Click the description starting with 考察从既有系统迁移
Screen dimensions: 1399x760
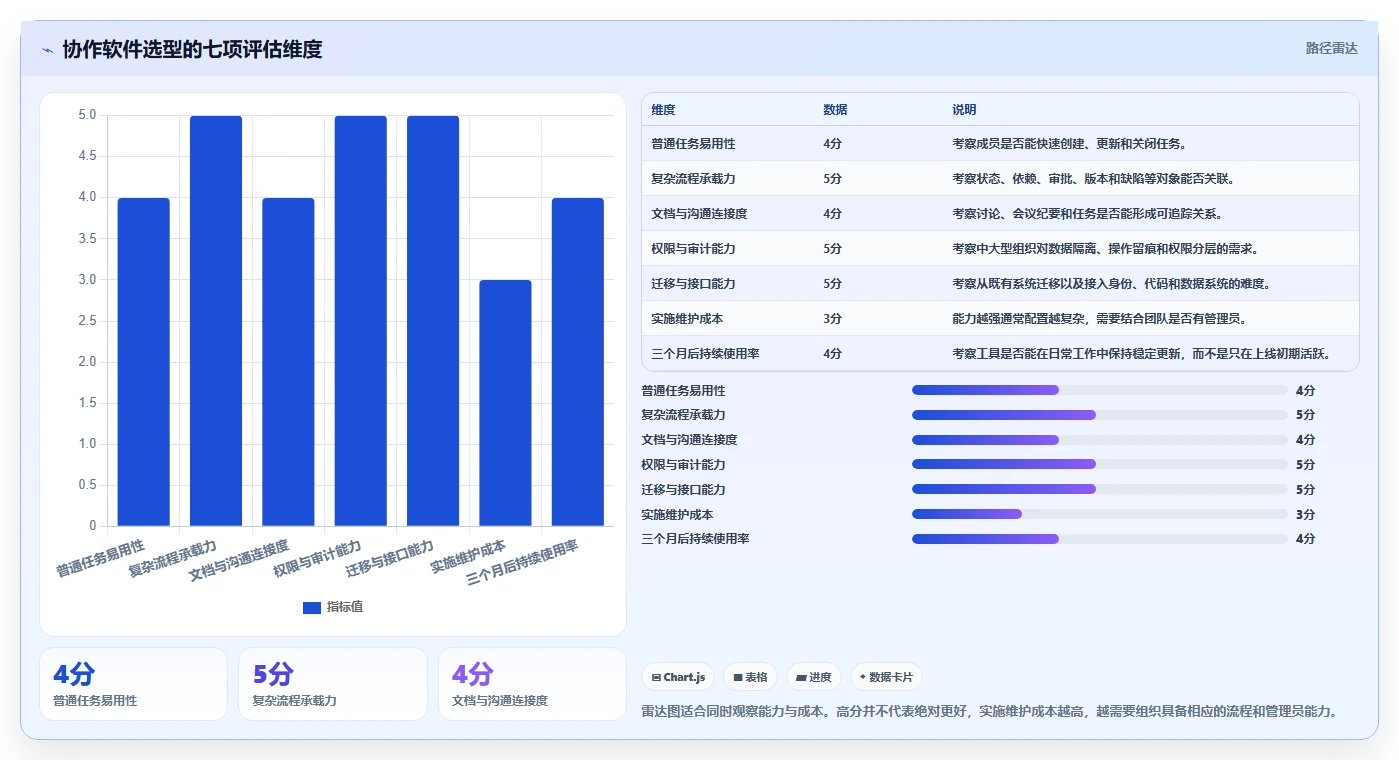click(1111, 284)
